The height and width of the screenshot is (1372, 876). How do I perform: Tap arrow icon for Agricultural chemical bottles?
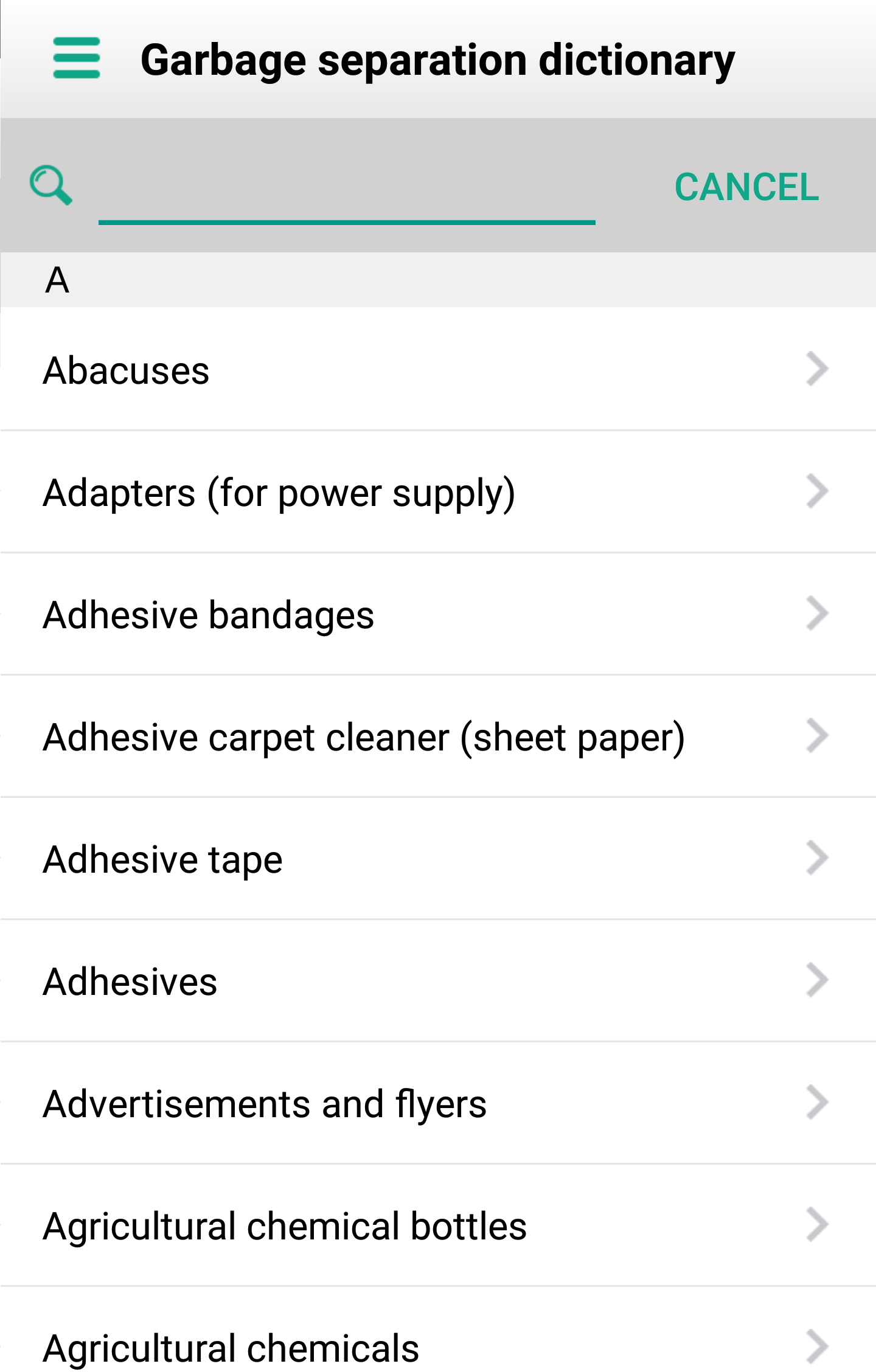[817, 1224]
